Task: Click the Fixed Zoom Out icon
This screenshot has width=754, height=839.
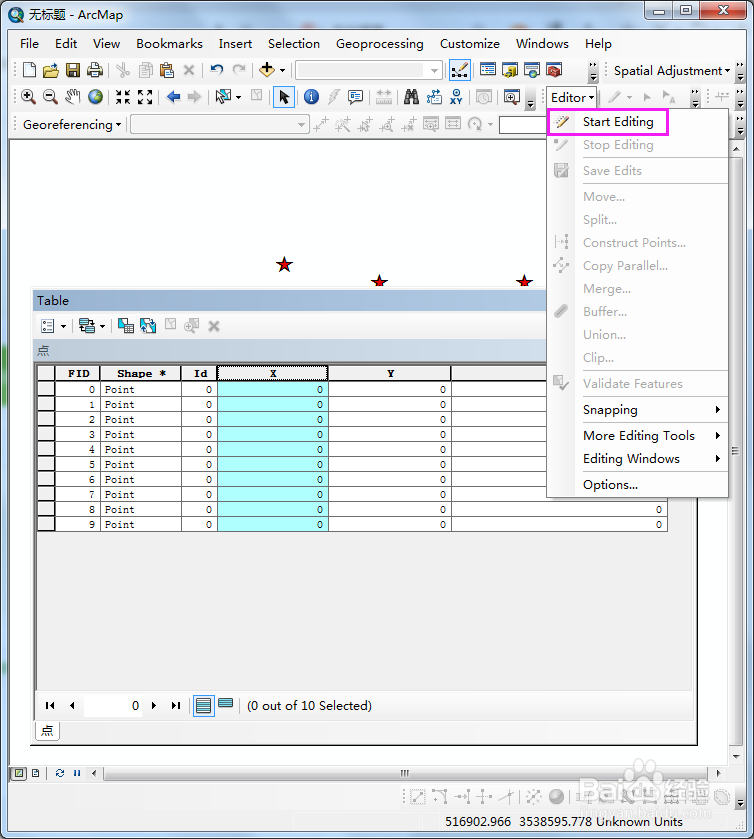Action: coord(145,97)
